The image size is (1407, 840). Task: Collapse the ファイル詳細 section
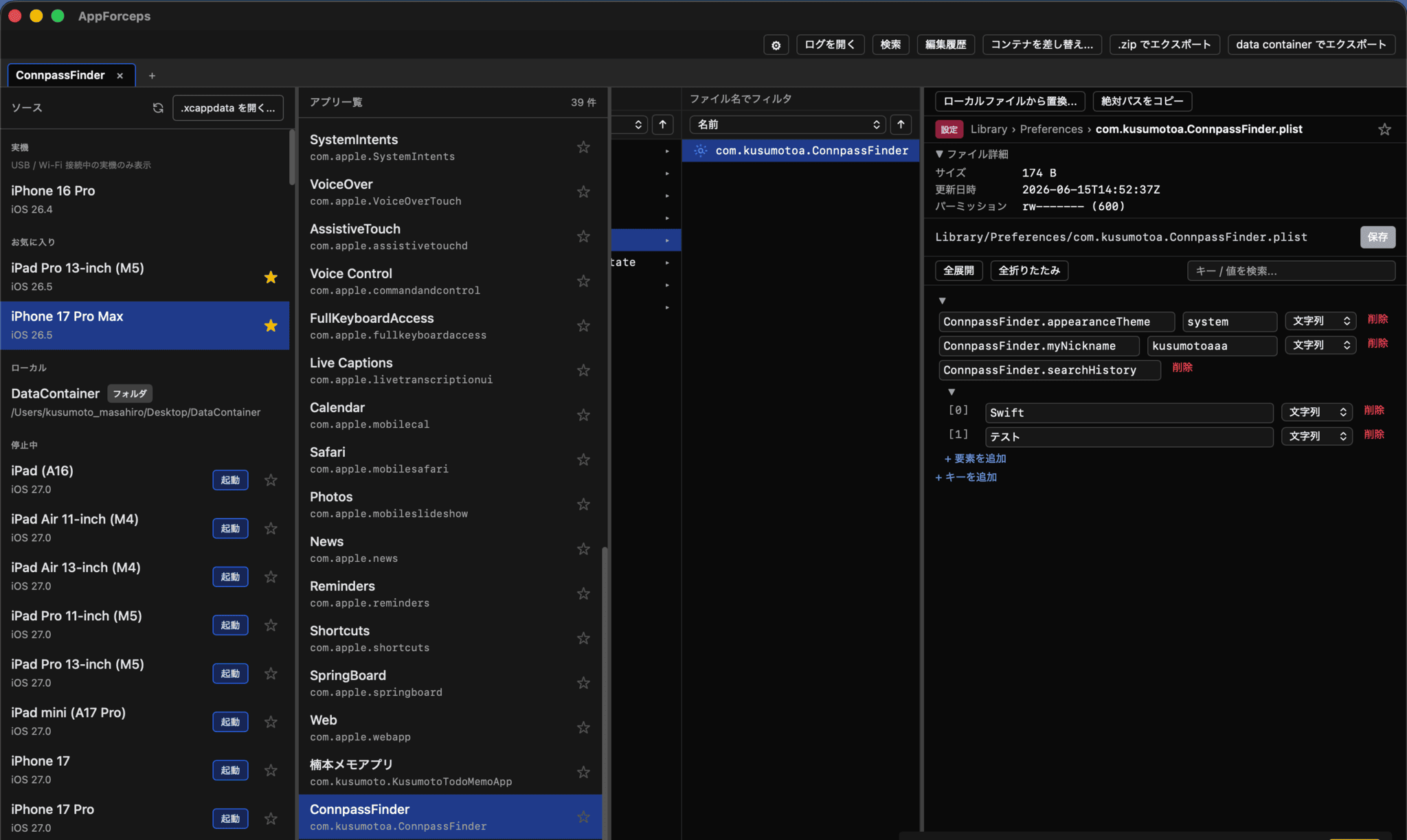coord(939,154)
